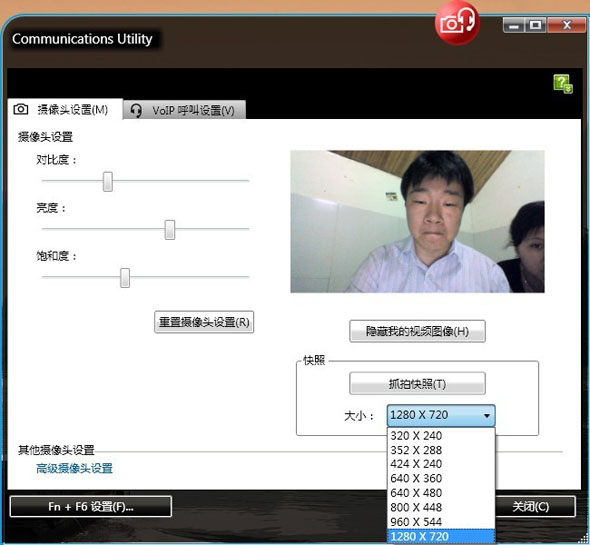The image size is (590, 545).
Task: Collapse the 大小 size dropdown arrow
Action: click(487, 416)
